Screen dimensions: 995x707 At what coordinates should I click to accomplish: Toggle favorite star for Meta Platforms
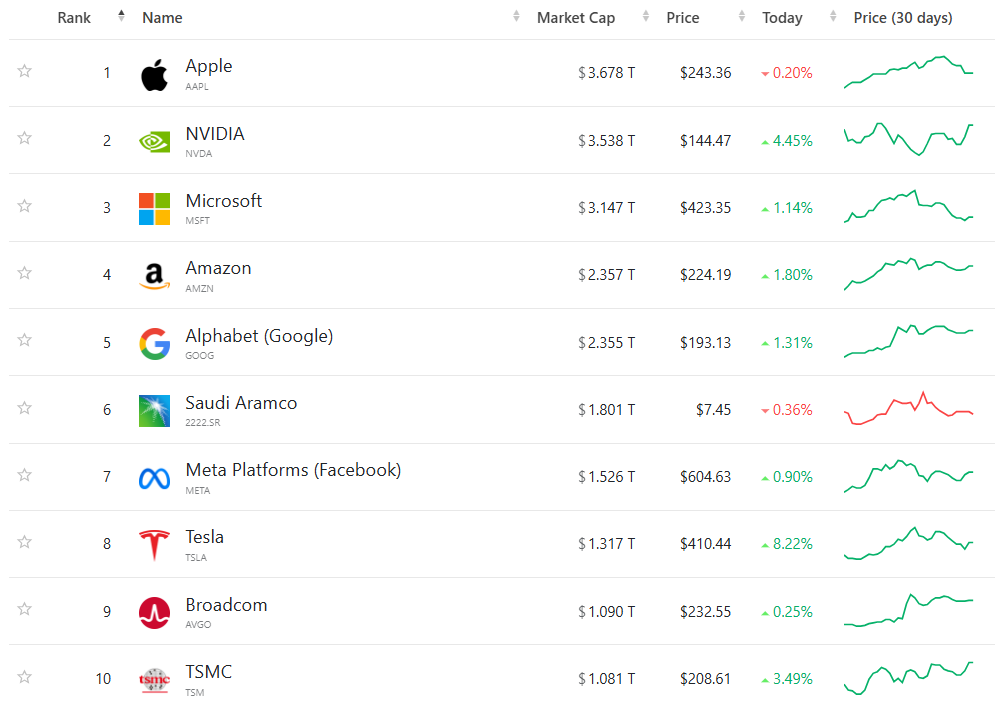25,475
